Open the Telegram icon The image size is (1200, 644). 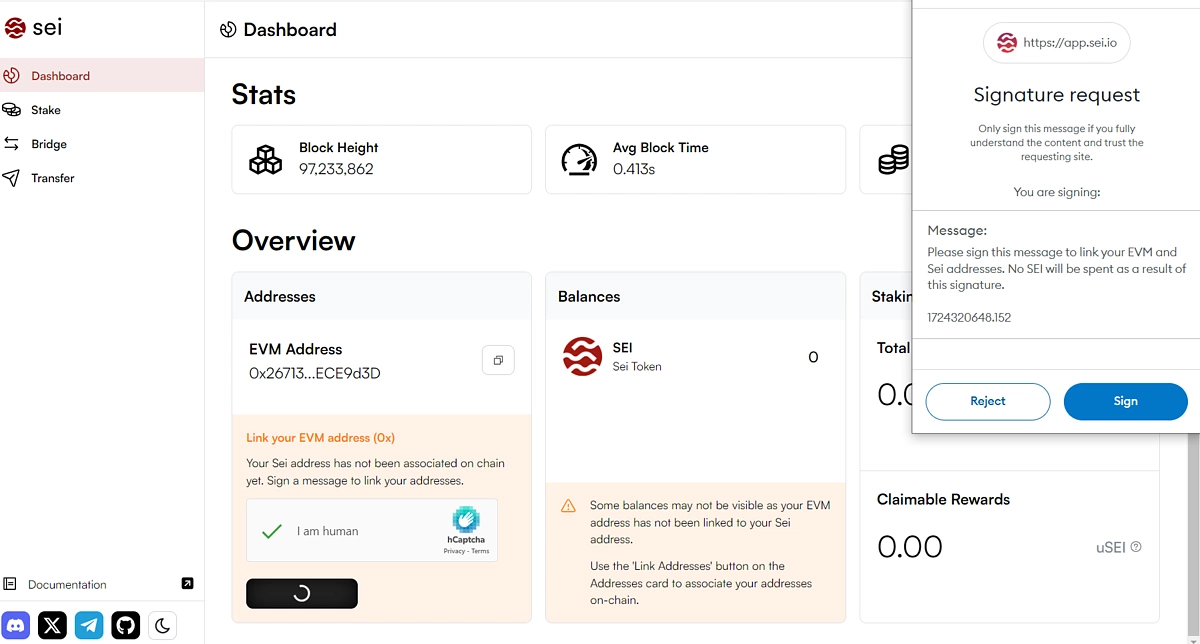pyautogui.click(x=89, y=626)
